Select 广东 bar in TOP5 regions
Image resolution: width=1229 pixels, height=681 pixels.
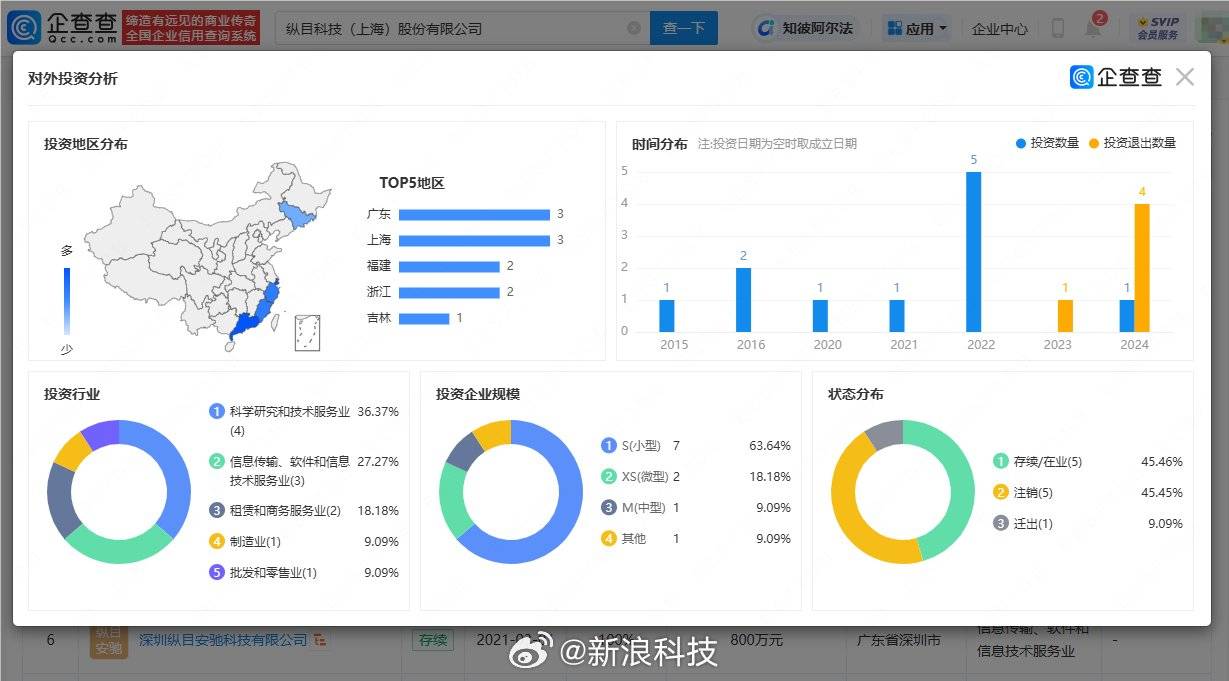pos(474,214)
